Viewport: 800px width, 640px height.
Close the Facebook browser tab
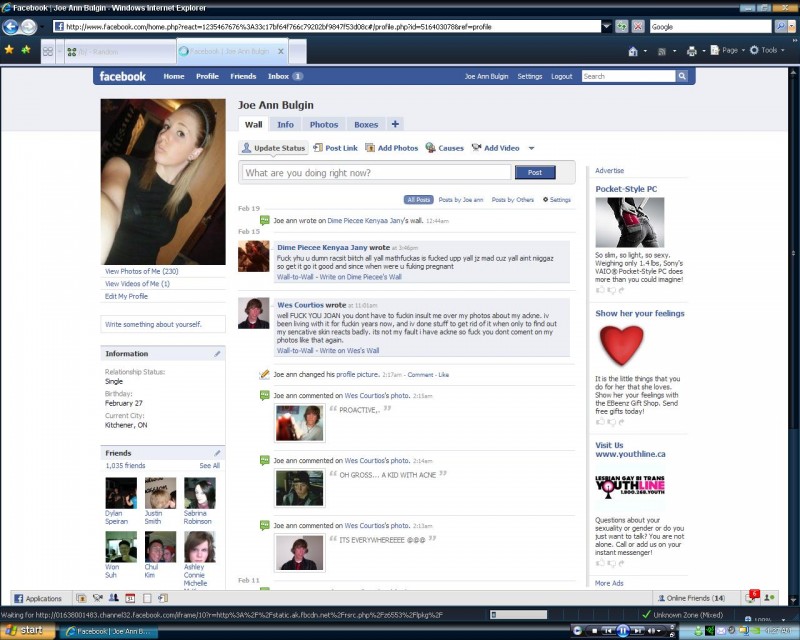pyautogui.click(x=281, y=51)
